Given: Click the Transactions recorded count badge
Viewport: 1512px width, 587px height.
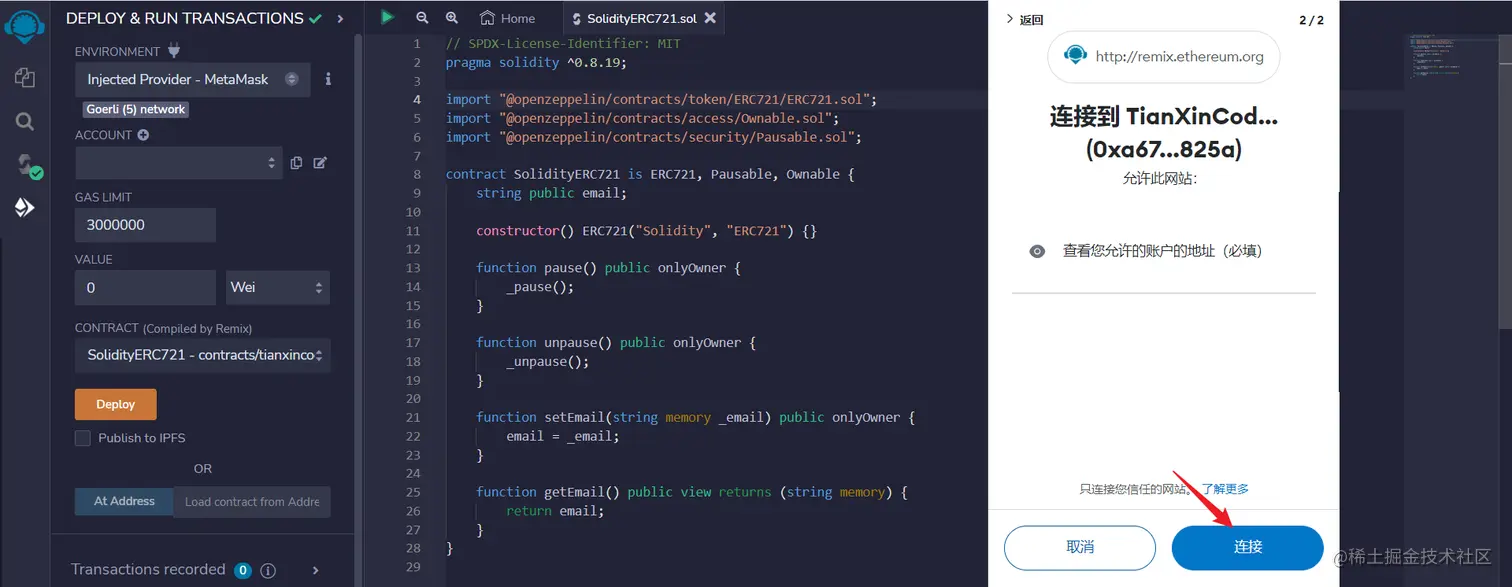Looking at the screenshot, I should [x=243, y=571].
